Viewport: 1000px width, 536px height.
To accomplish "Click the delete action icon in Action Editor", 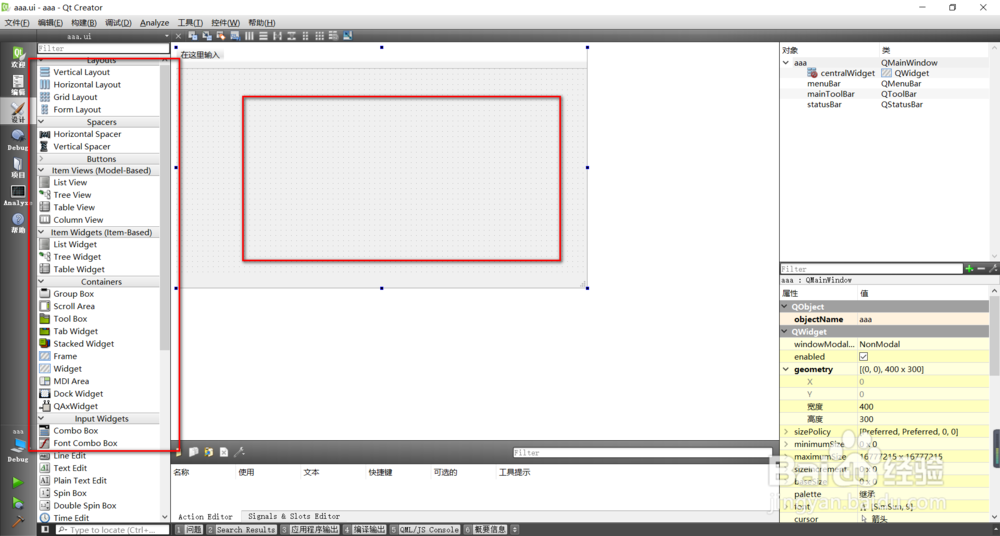I will tap(224, 452).
